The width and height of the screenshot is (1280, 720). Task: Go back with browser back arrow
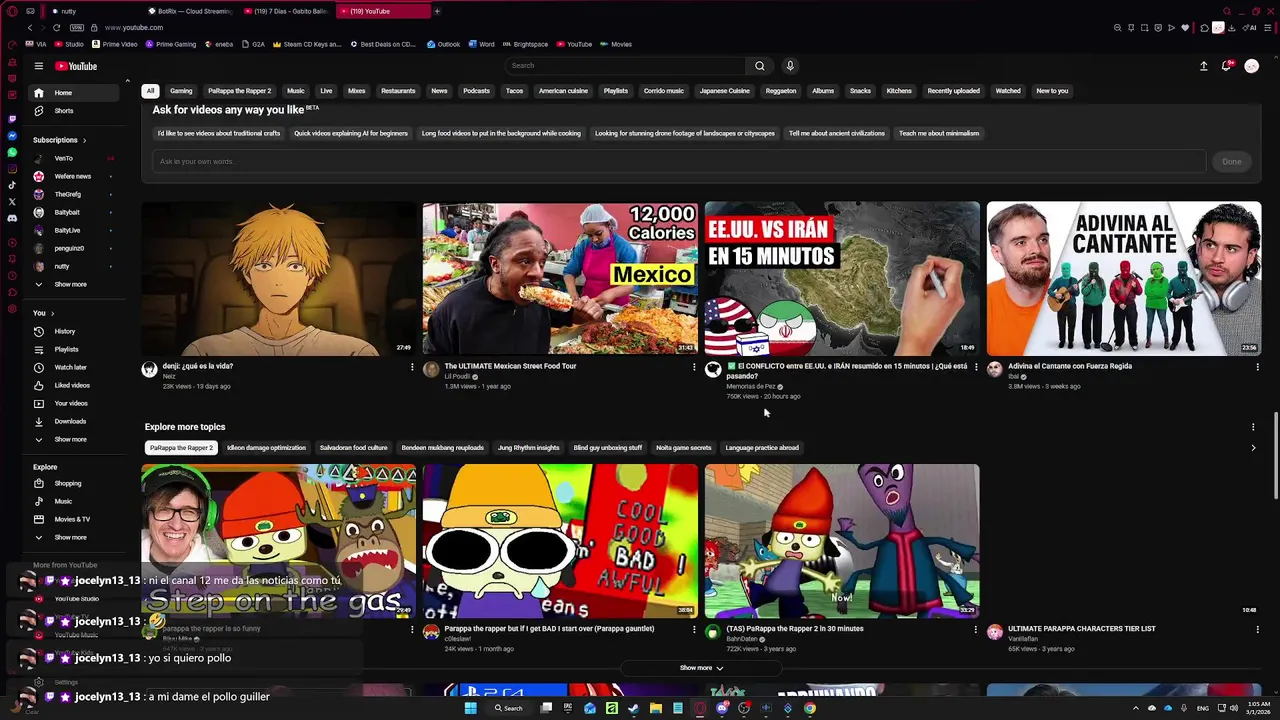pyautogui.click(x=29, y=28)
